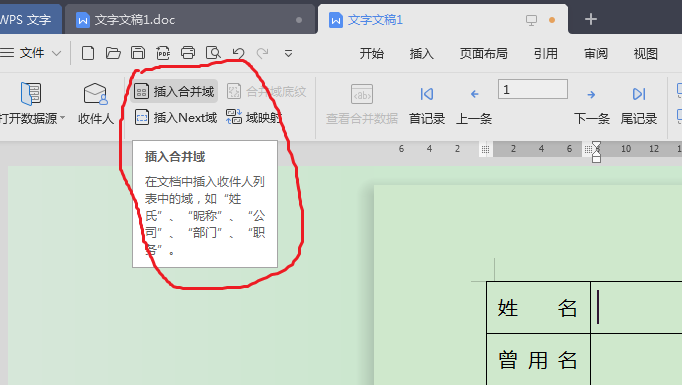Click 打开数据源 icon
The height and width of the screenshot is (385, 682).
31,94
